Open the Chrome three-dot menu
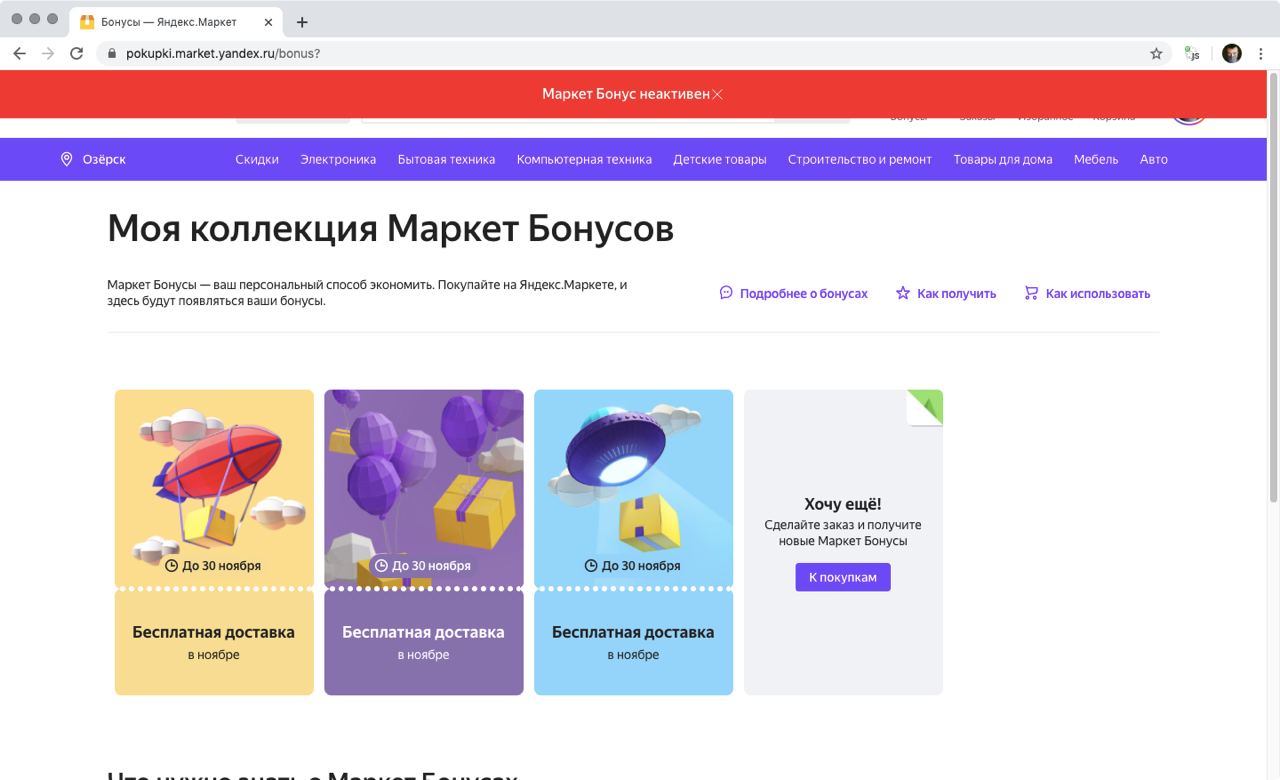This screenshot has width=1280, height=780. (x=1262, y=53)
